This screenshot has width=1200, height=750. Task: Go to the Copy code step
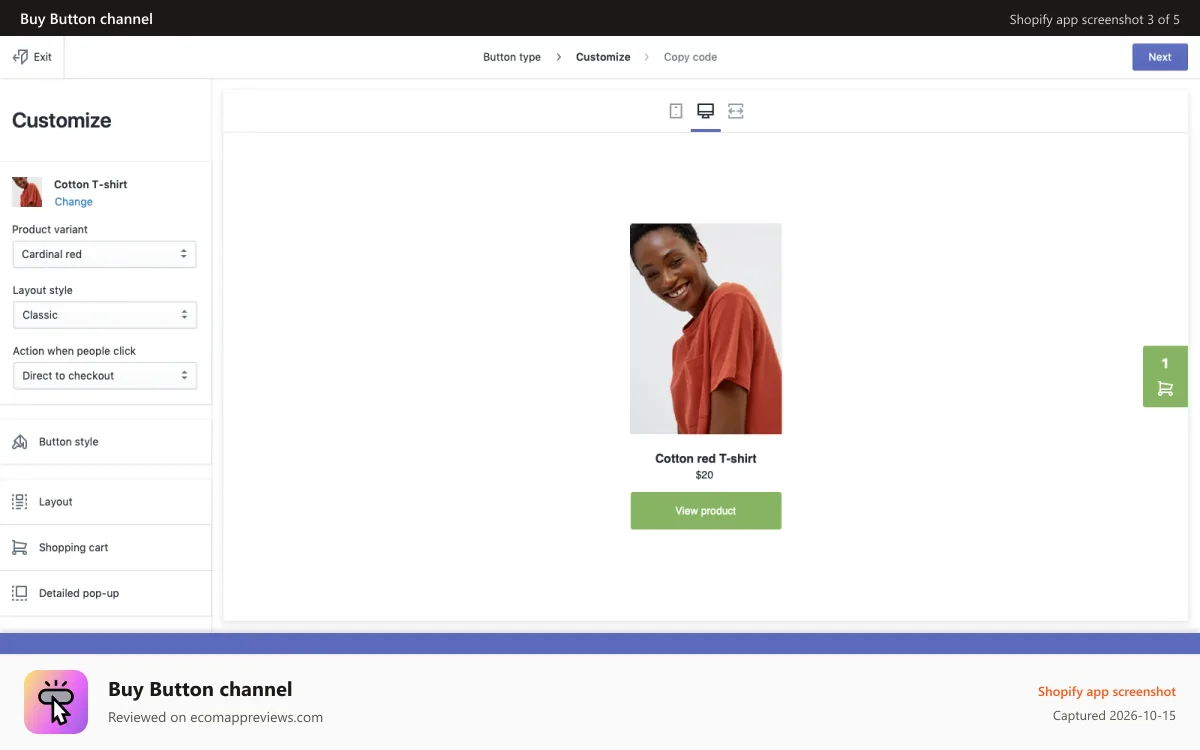click(690, 57)
